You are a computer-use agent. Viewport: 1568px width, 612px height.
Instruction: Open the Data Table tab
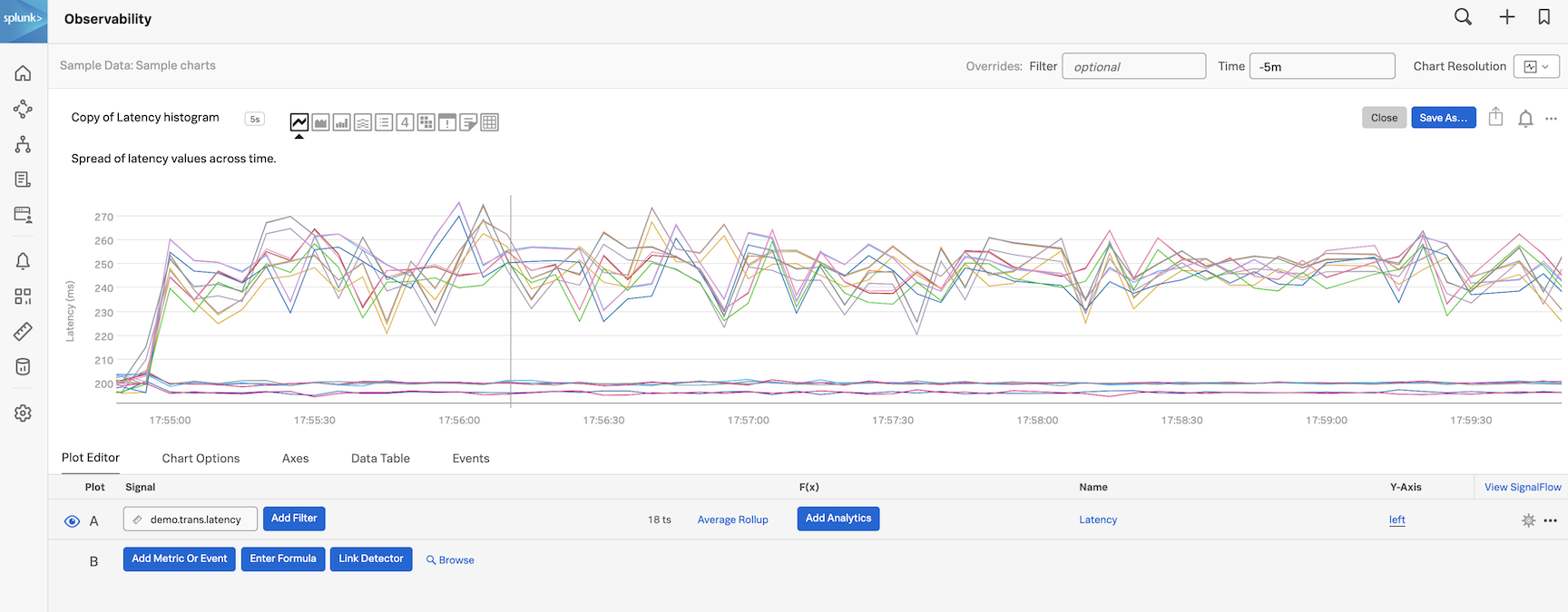[x=380, y=459]
